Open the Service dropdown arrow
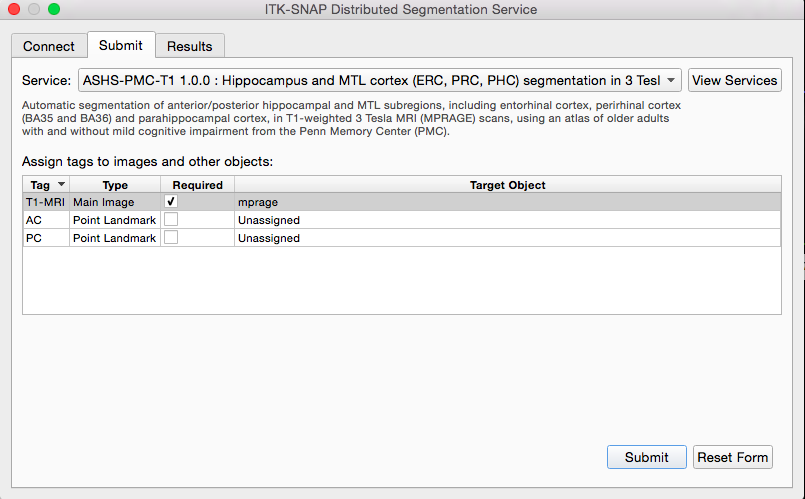 670,81
